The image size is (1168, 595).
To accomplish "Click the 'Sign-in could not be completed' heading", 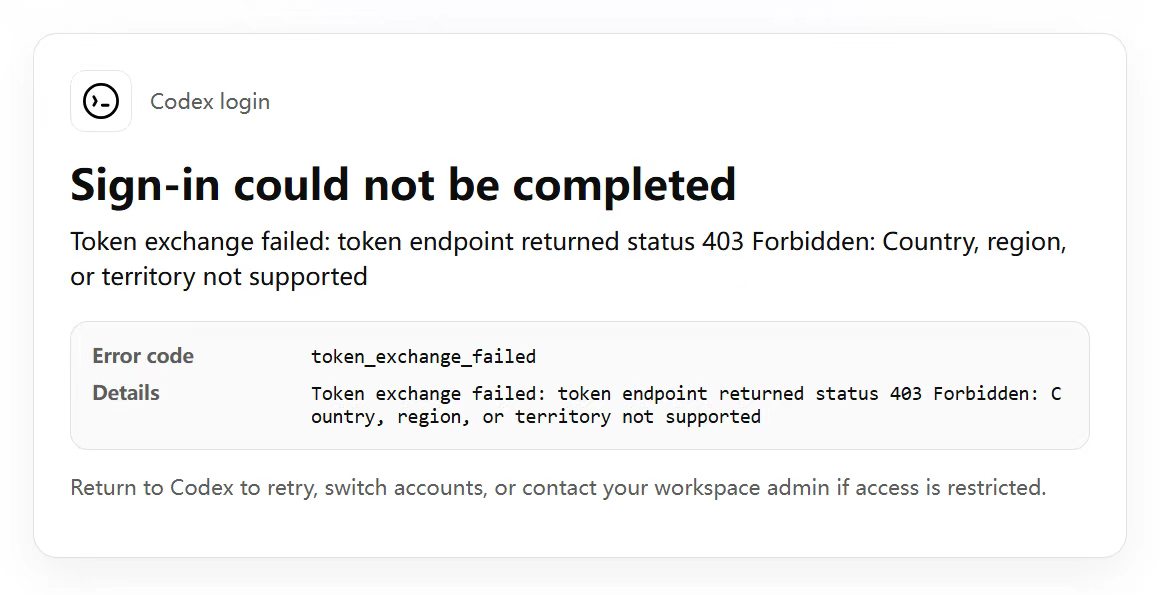I will tap(403, 184).
